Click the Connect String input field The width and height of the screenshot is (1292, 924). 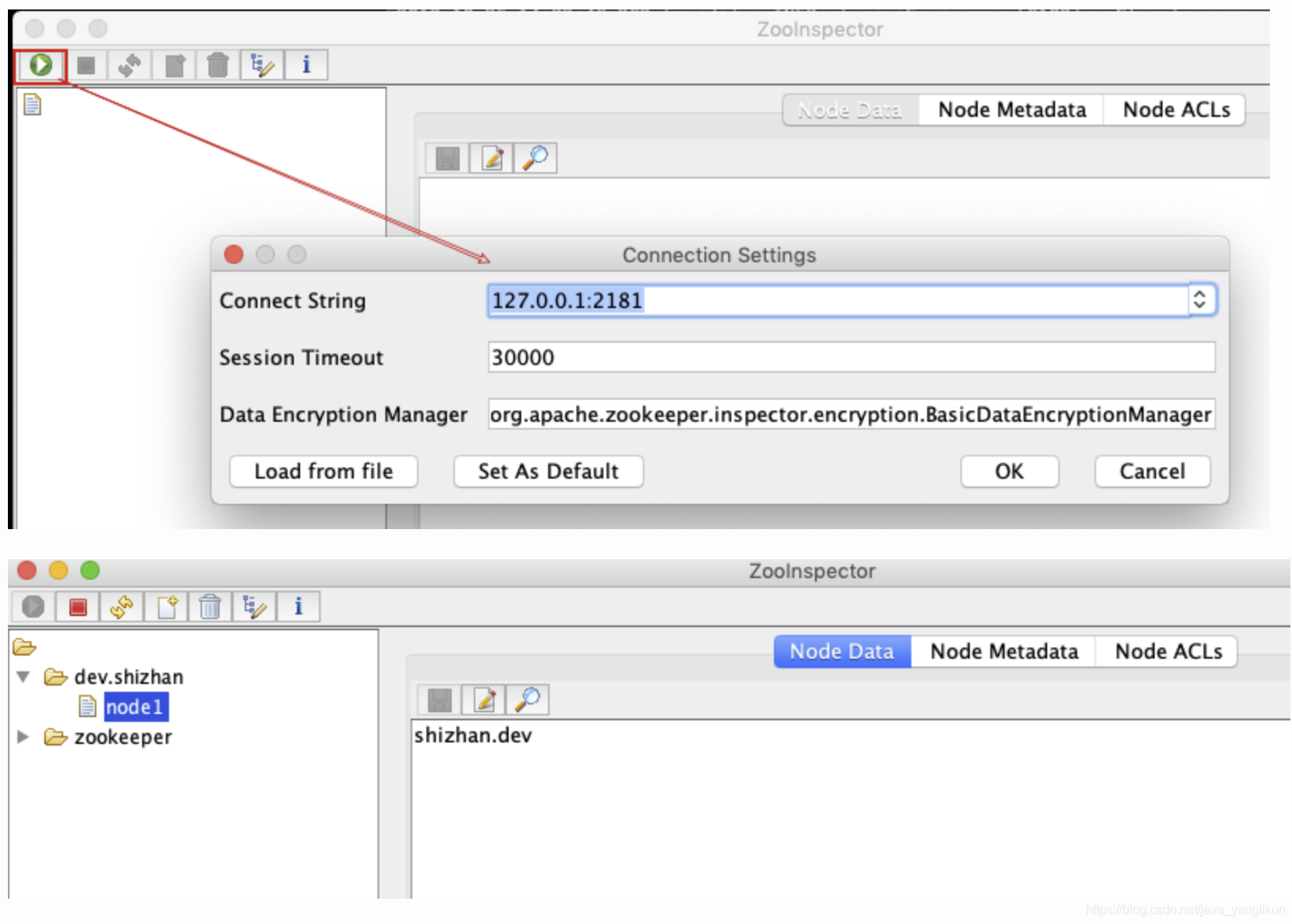click(x=839, y=300)
